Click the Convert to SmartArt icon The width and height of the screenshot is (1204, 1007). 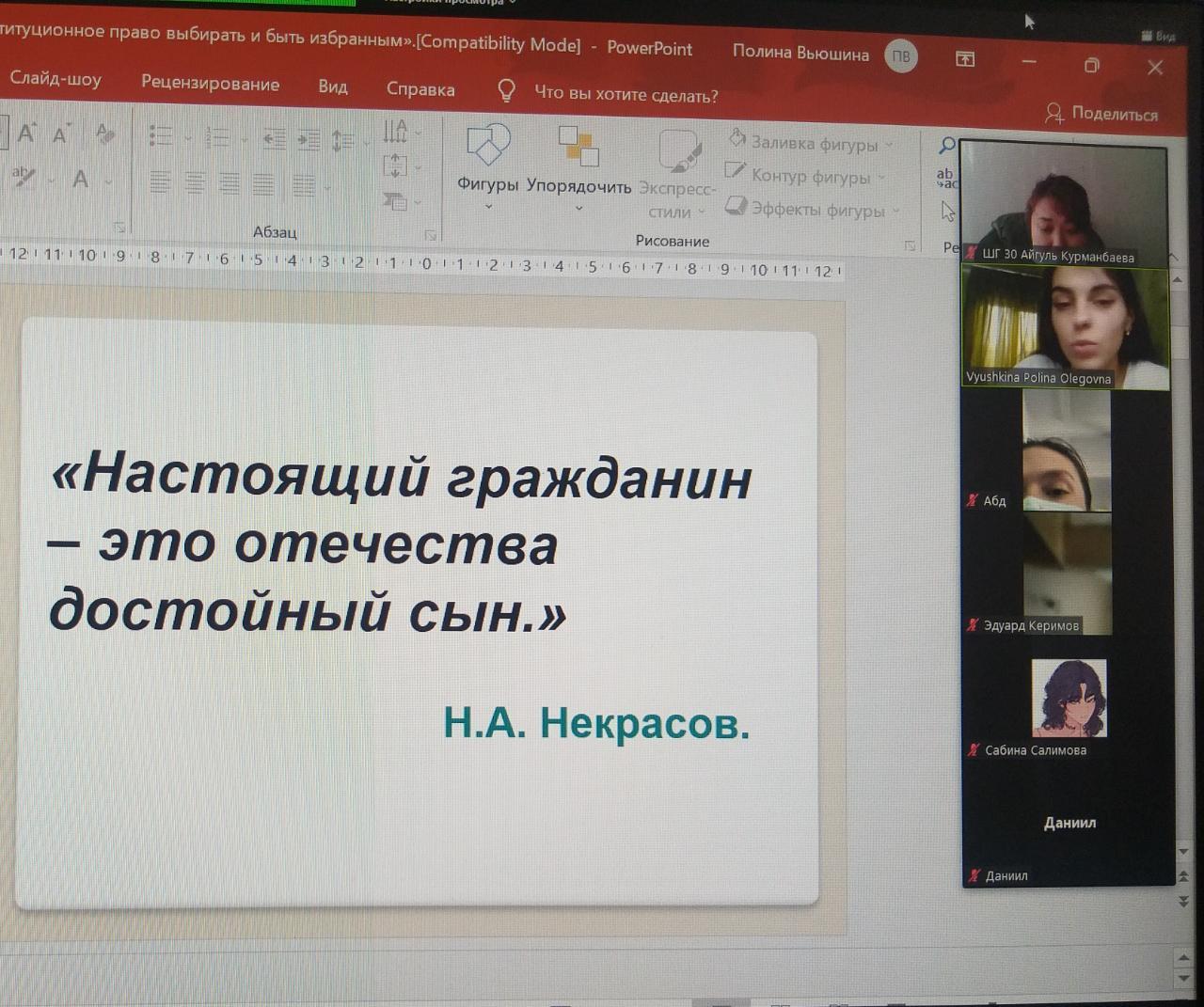pyautogui.click(x=395, y=200)
